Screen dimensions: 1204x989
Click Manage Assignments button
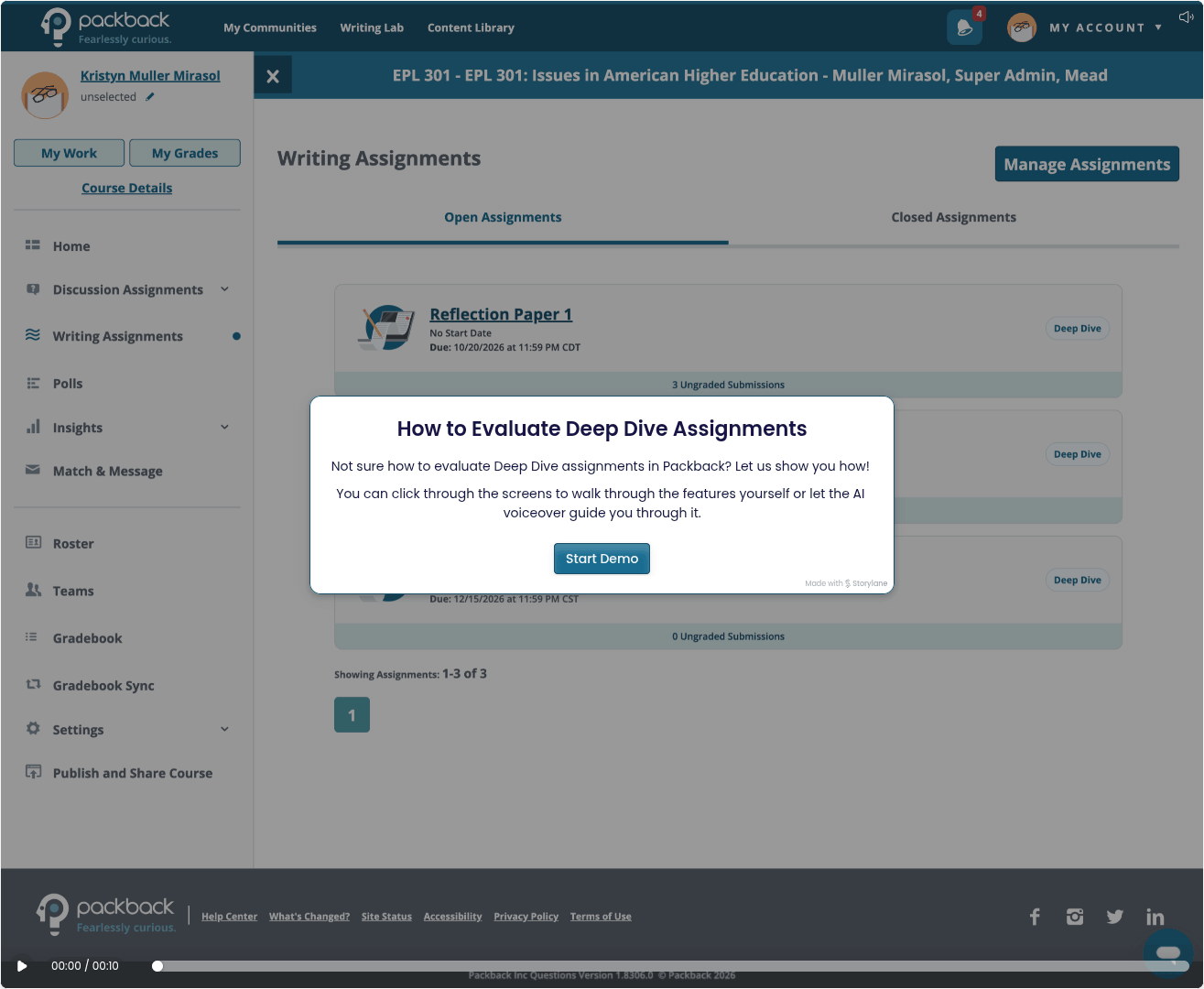1087,164
